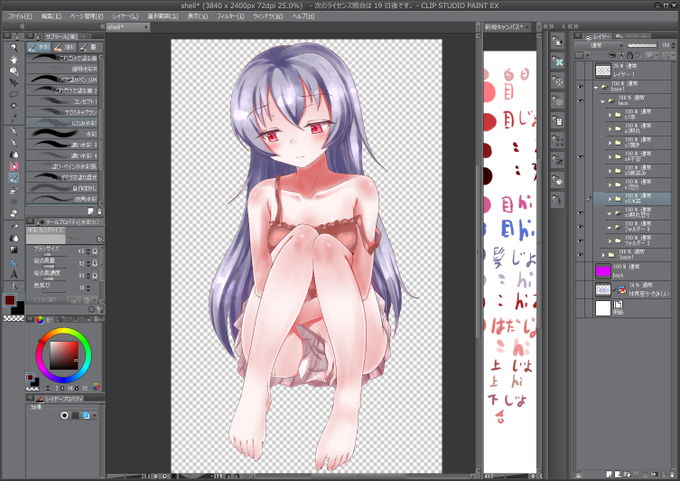The image size is (680, 481).
Task: Select the 墨 sub tool group
Action: [x=90, y=47]
